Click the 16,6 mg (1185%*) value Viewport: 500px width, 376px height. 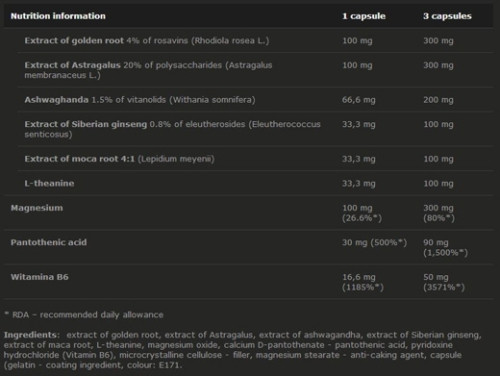[363, 282]
